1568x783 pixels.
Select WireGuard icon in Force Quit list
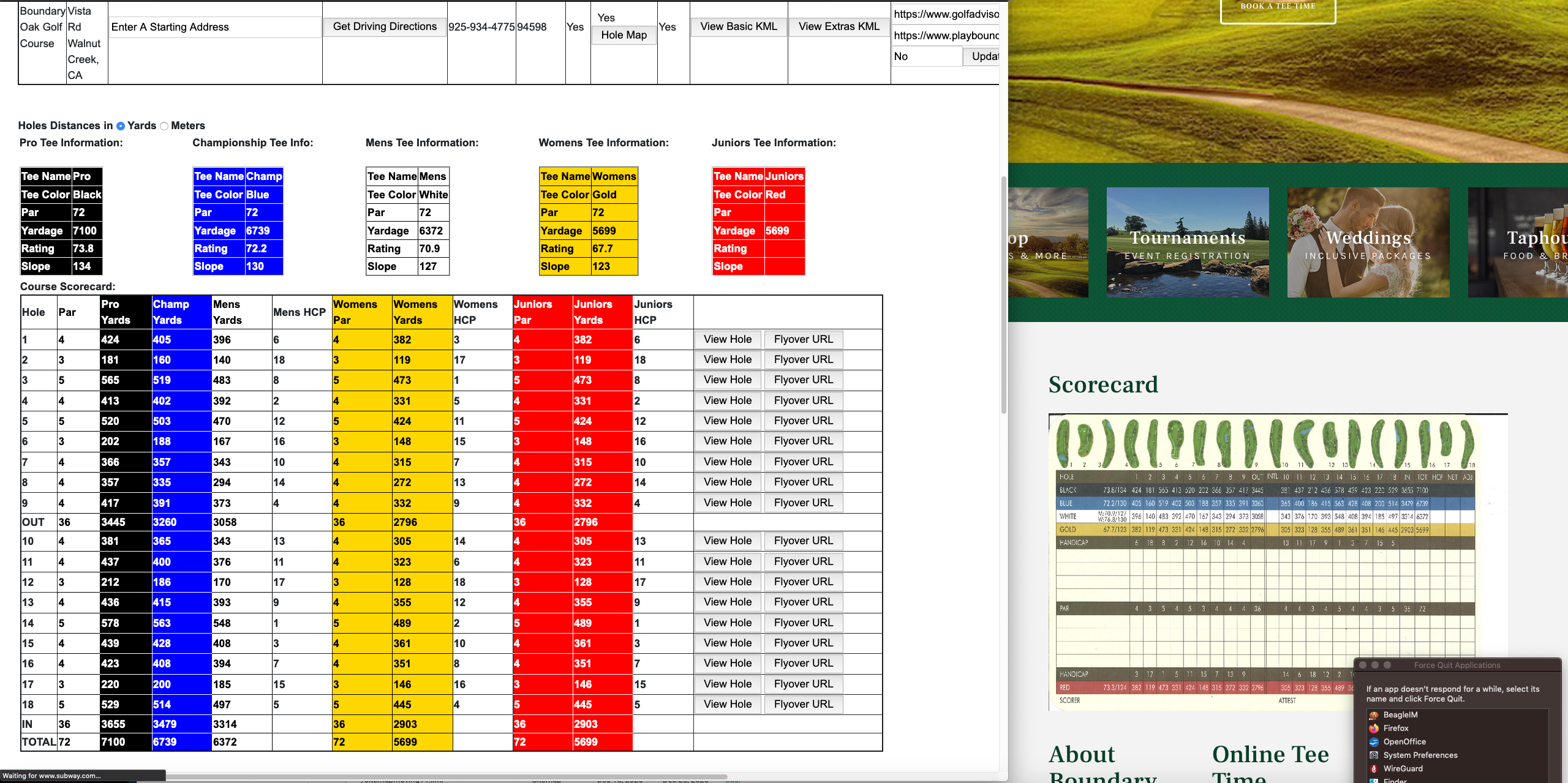click(x=1374, y=769)
